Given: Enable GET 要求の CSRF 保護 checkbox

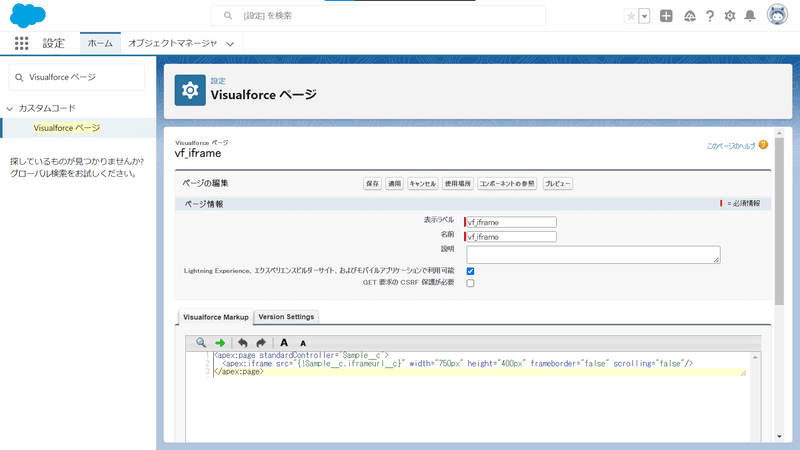Looking at the screenshot, I should 470,283.
